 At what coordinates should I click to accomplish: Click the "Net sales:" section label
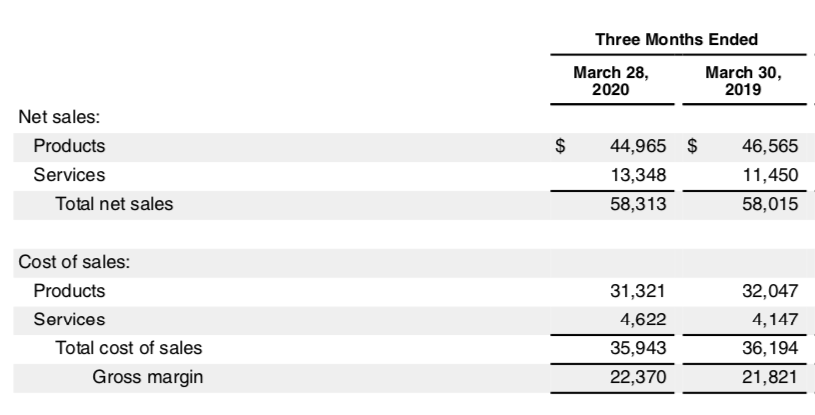point(55,117)
